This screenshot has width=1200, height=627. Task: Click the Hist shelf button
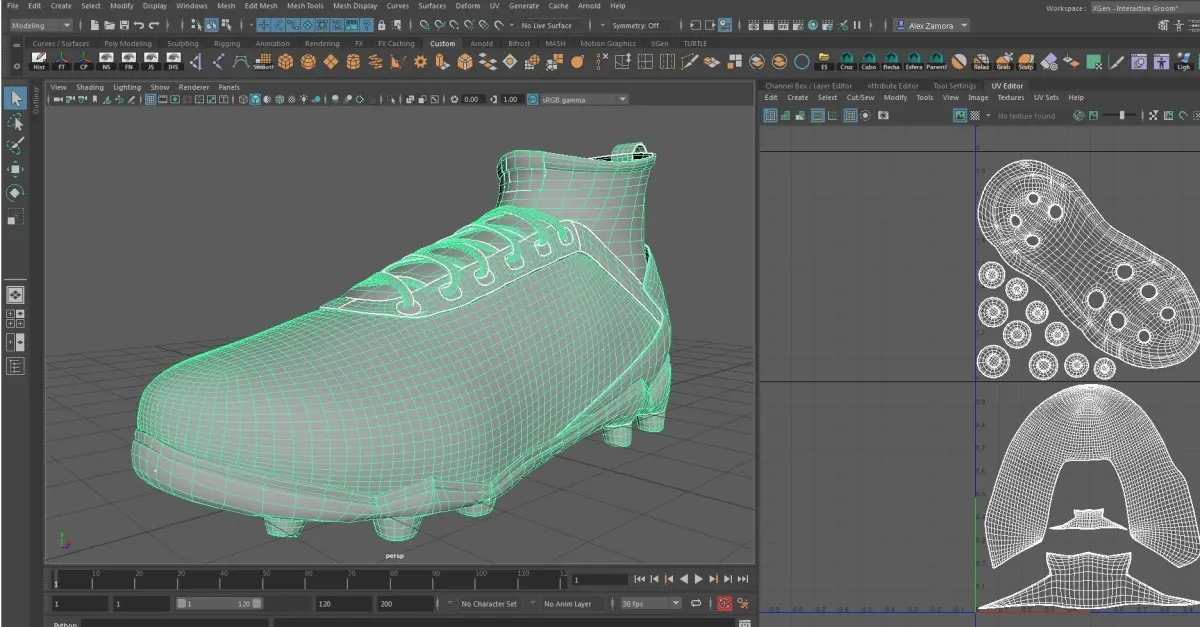(x=39, y=62)
